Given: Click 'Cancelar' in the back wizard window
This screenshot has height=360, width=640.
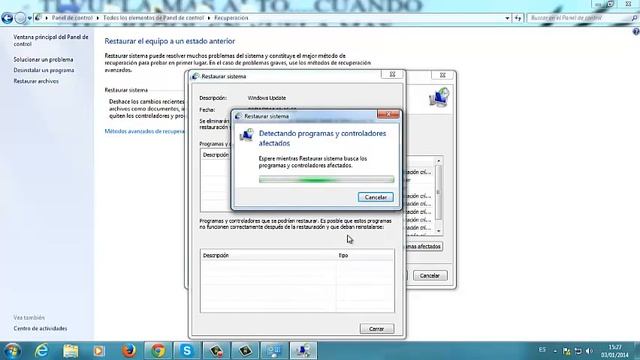Looking at the screenshot, I should (x=430, y=276).
